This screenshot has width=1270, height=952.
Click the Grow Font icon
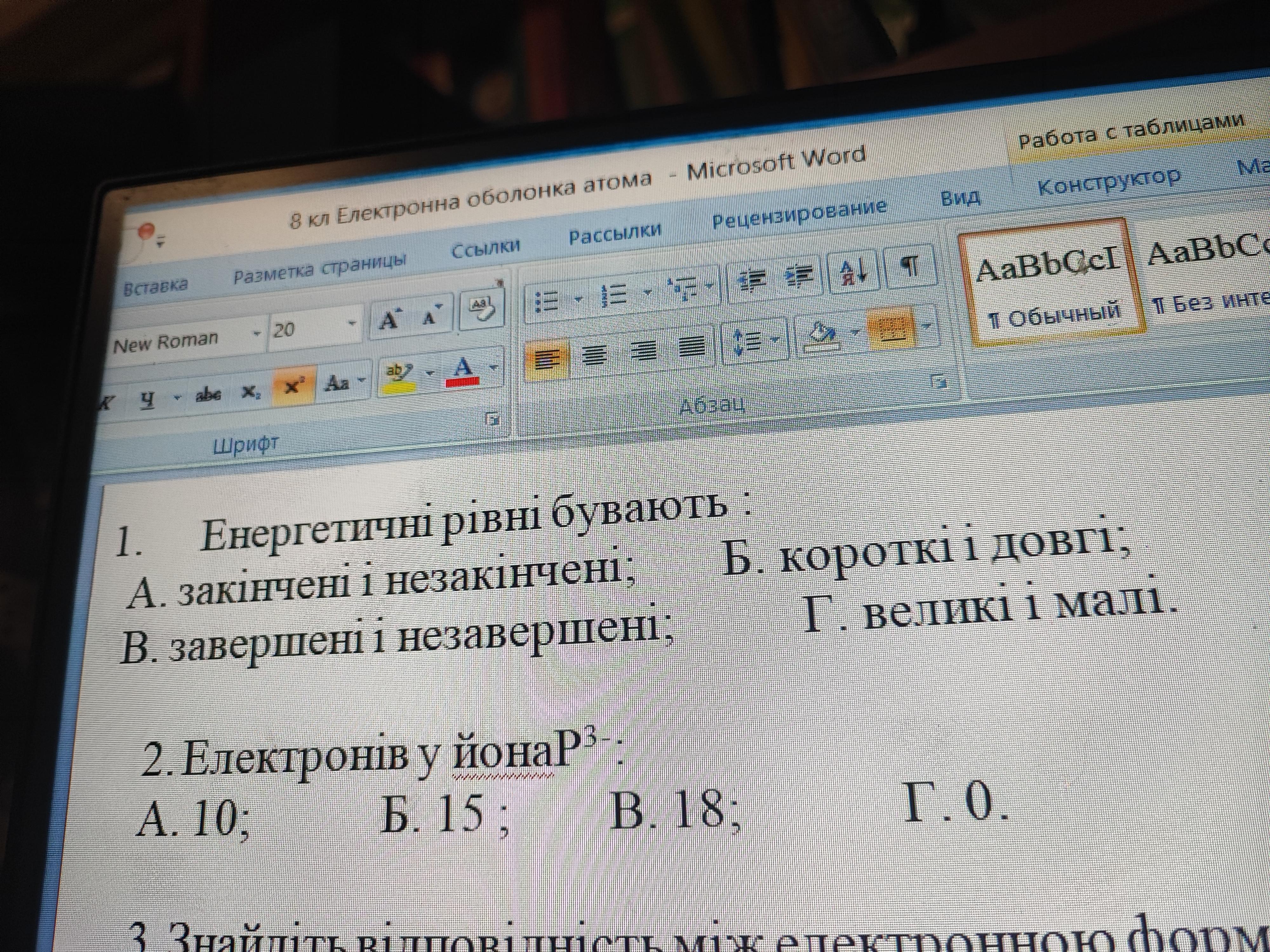[390, 320]
